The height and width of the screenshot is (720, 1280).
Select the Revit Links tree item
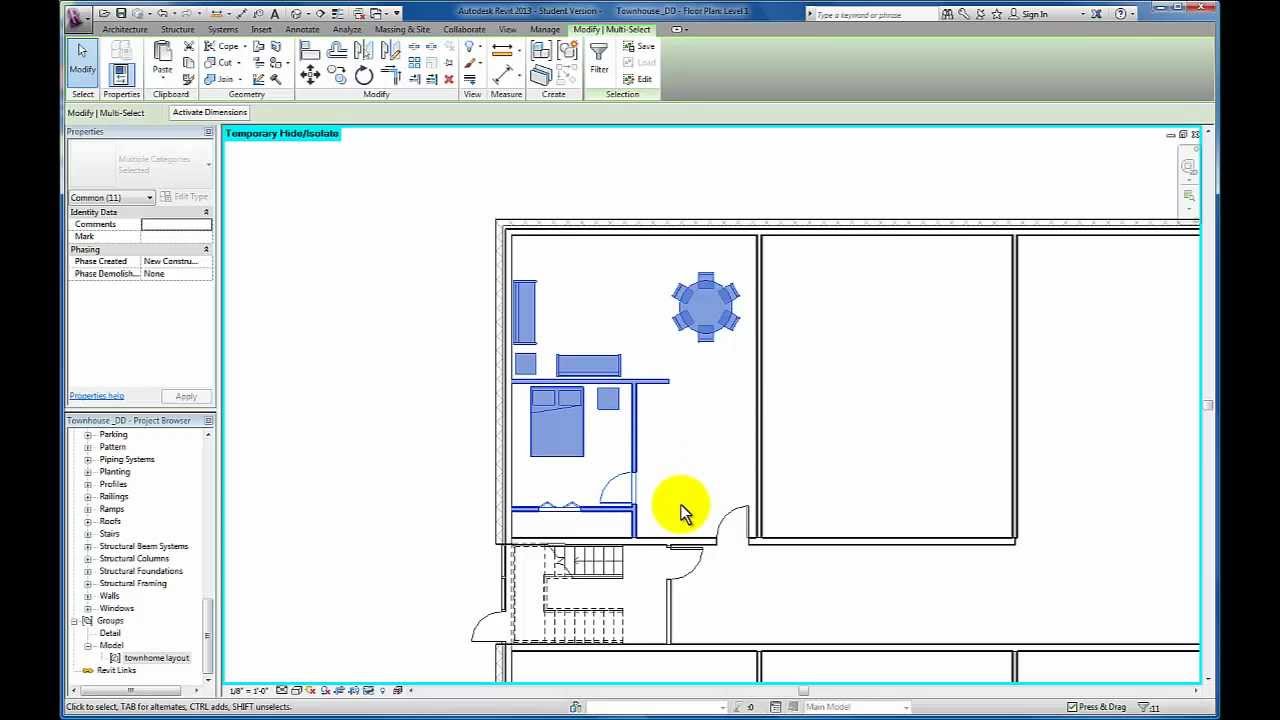click(x=117, y=670)
